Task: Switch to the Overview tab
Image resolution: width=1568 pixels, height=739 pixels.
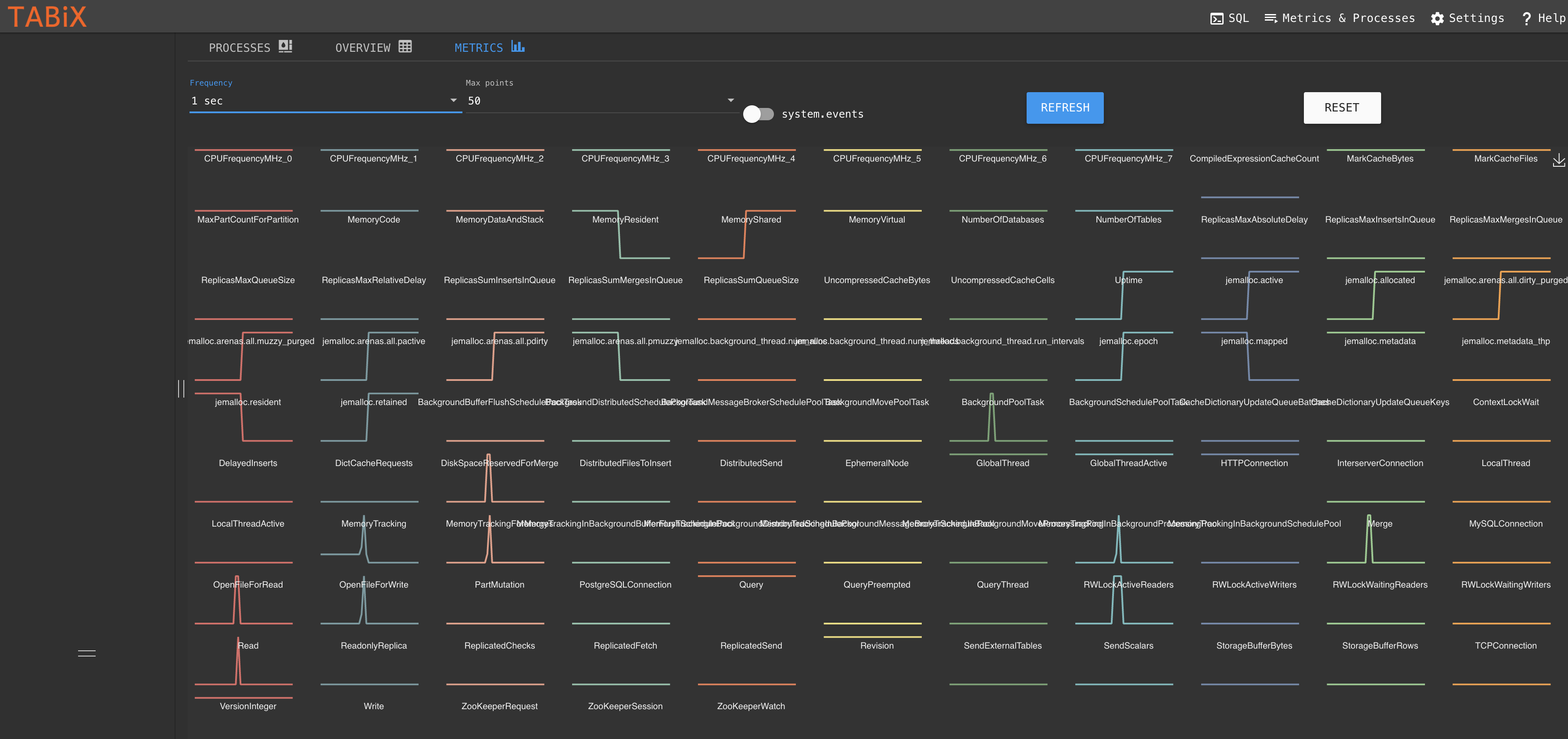Action: pyautogui.click(x=373, y=47)
